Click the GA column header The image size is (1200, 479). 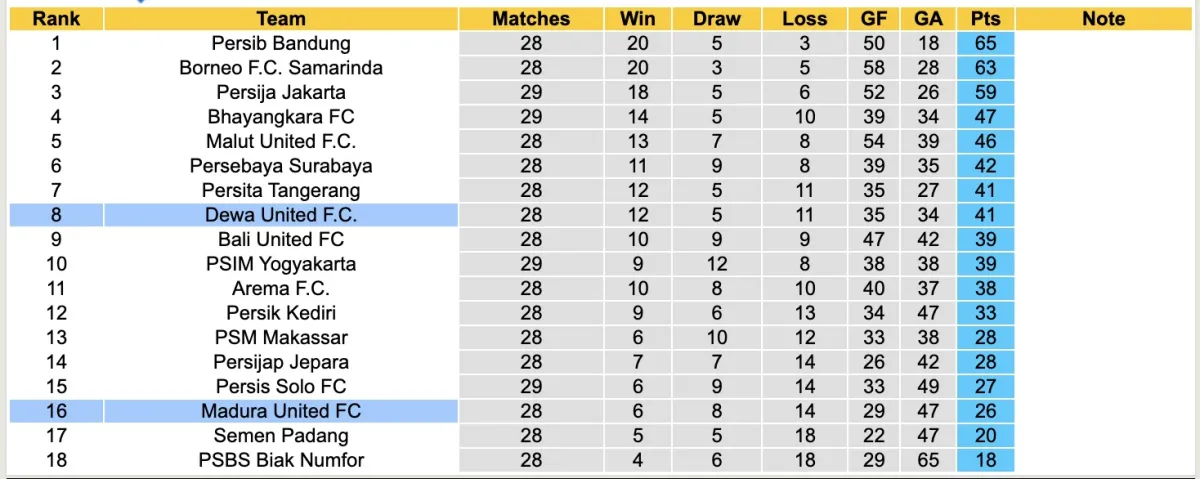click(x=926, y=19)
